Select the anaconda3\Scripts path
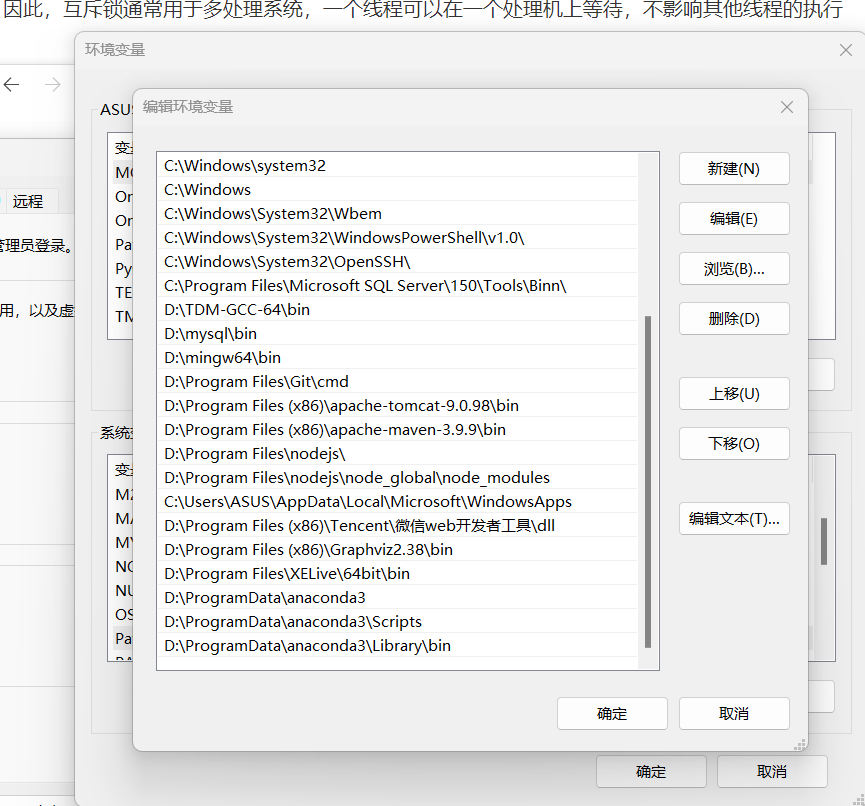Viewport: 865px width, 806px height. (x=400, y=621)
